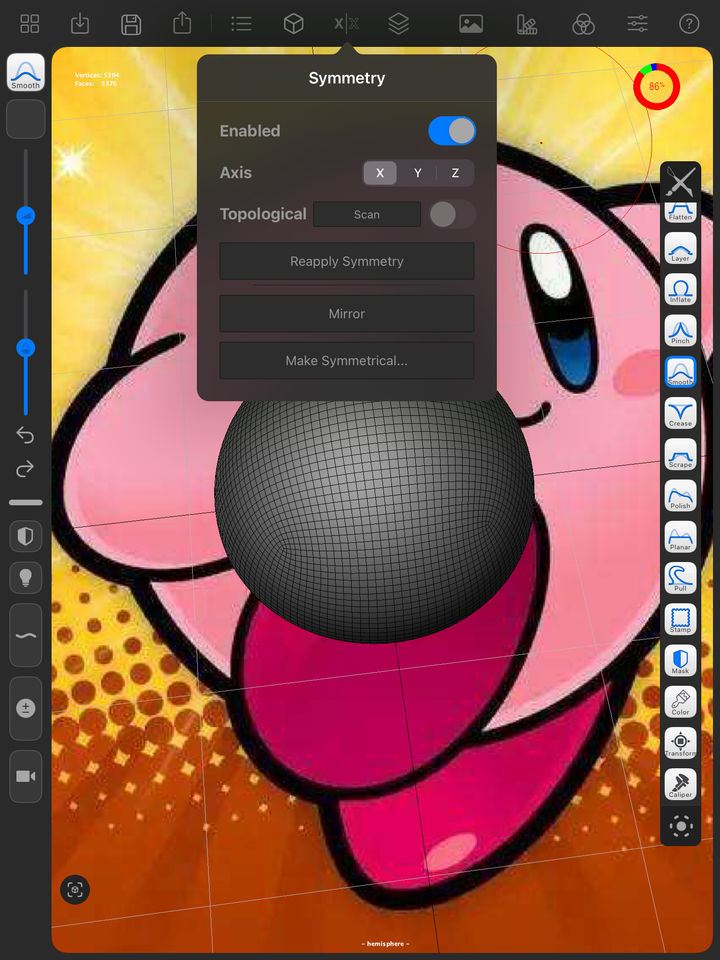
Task: Open the scene objects list icon
Action: point(241,24)
